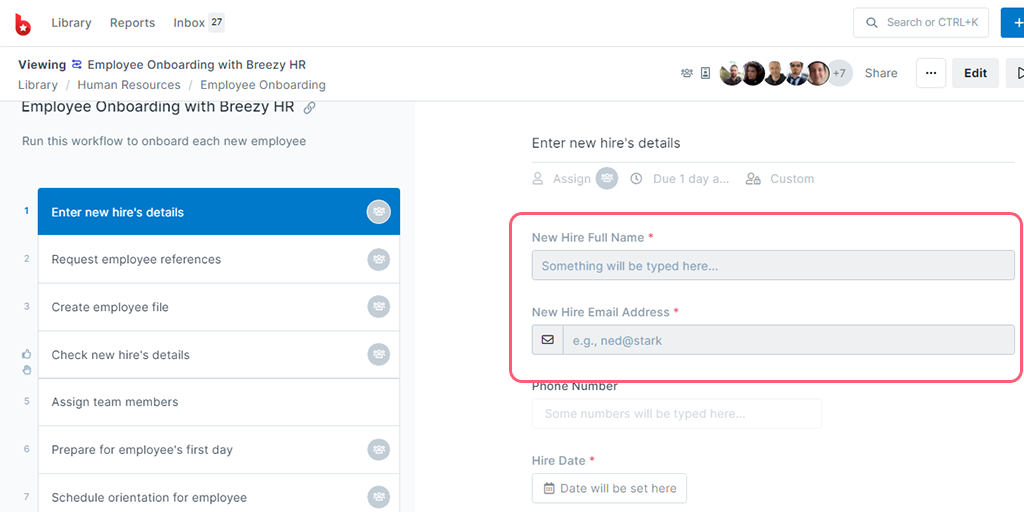
Task: Click assignee icon on Schedule orientation for employee
Action: tap(379, 497)
